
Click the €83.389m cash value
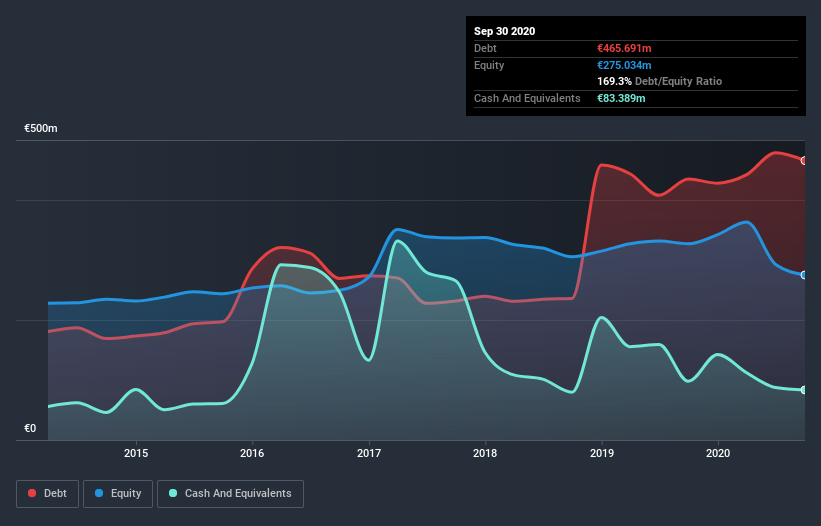click(621, 98)
